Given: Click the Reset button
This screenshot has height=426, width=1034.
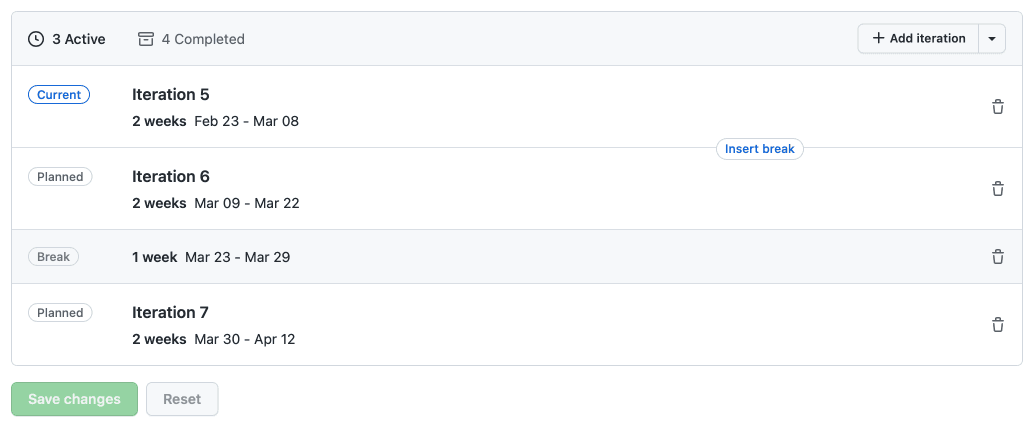Looking at the screenshot, I should 182,399.
